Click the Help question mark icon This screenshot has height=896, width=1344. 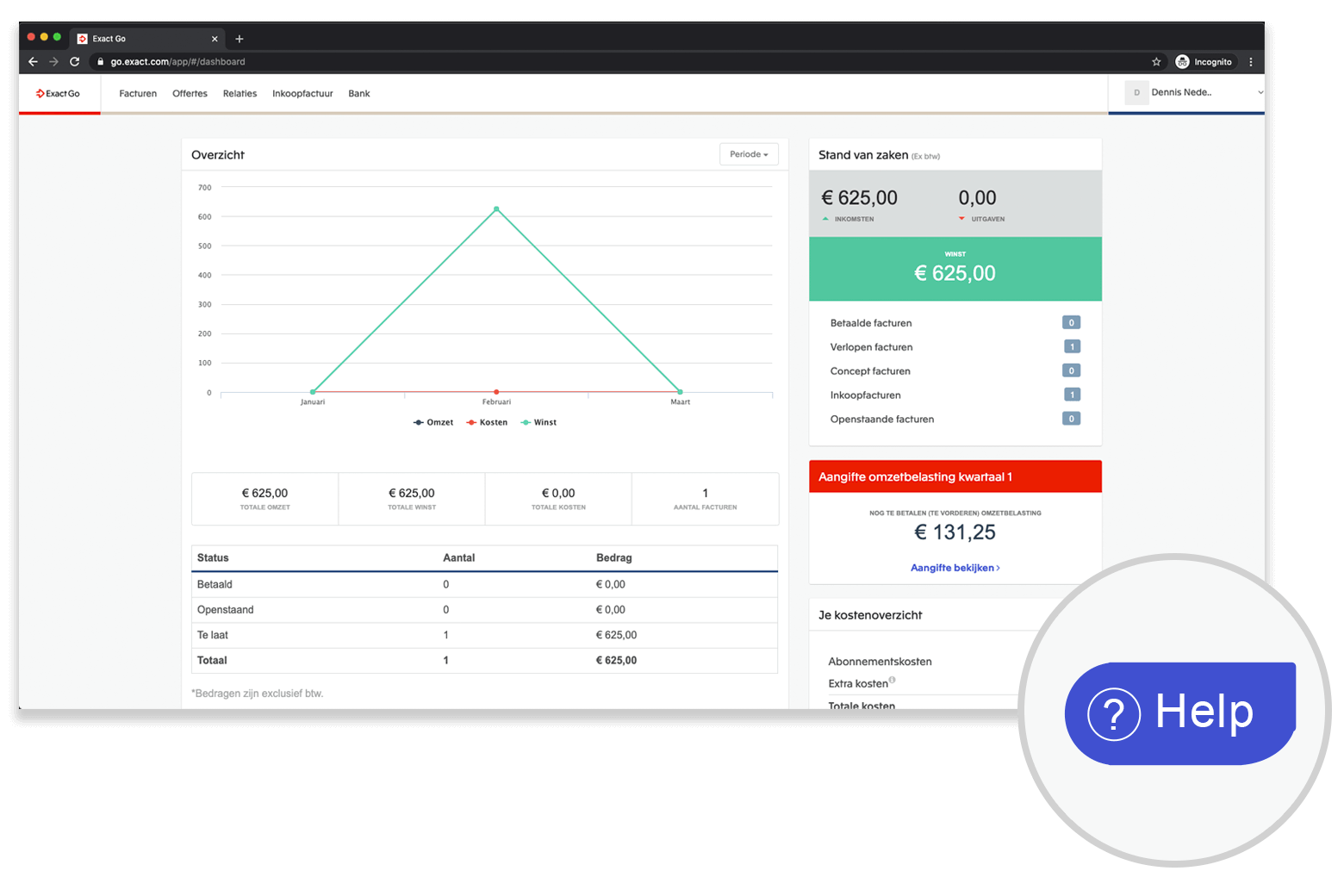tap(1114, 713)
